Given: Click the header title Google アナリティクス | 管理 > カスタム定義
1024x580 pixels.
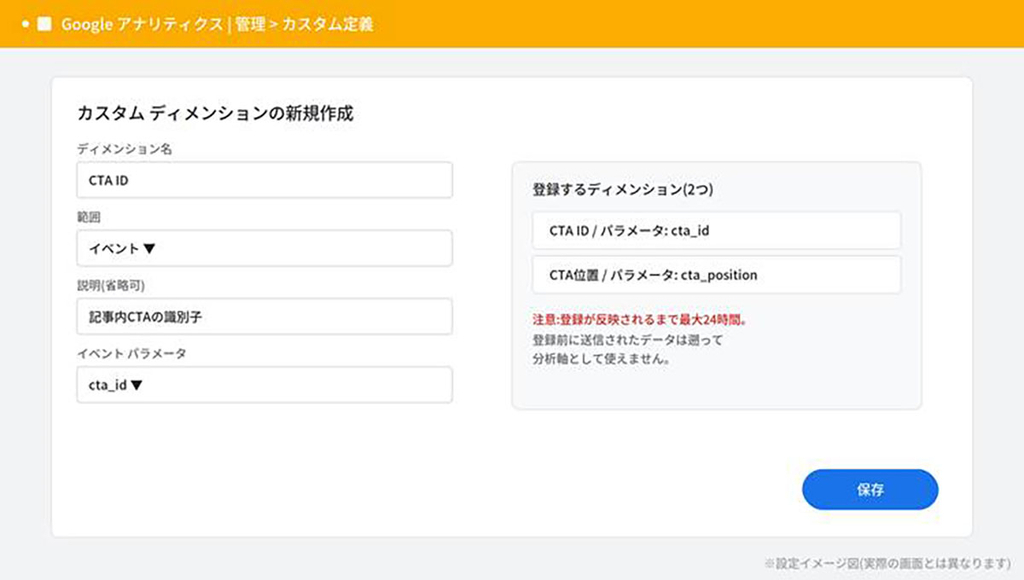Looking at the screenshot, I should [217, 24].
